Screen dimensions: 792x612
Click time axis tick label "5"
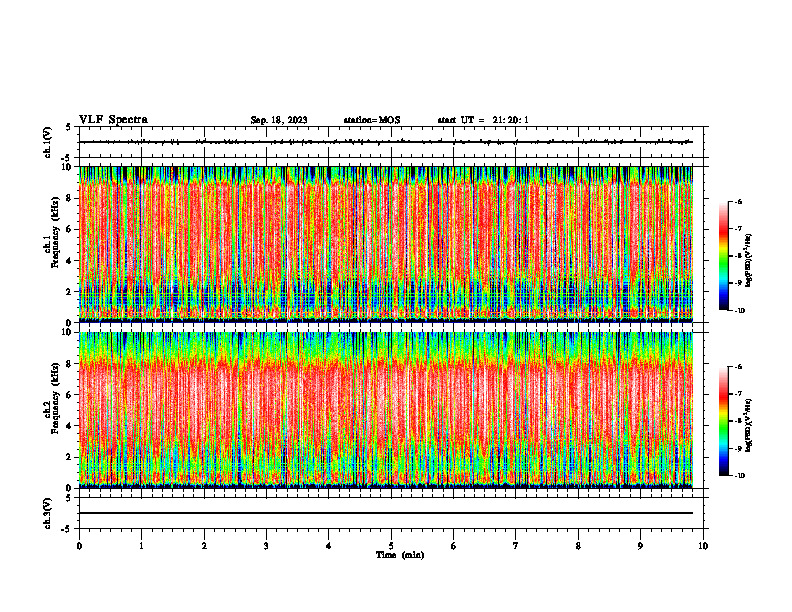click(x=391, y=546)
